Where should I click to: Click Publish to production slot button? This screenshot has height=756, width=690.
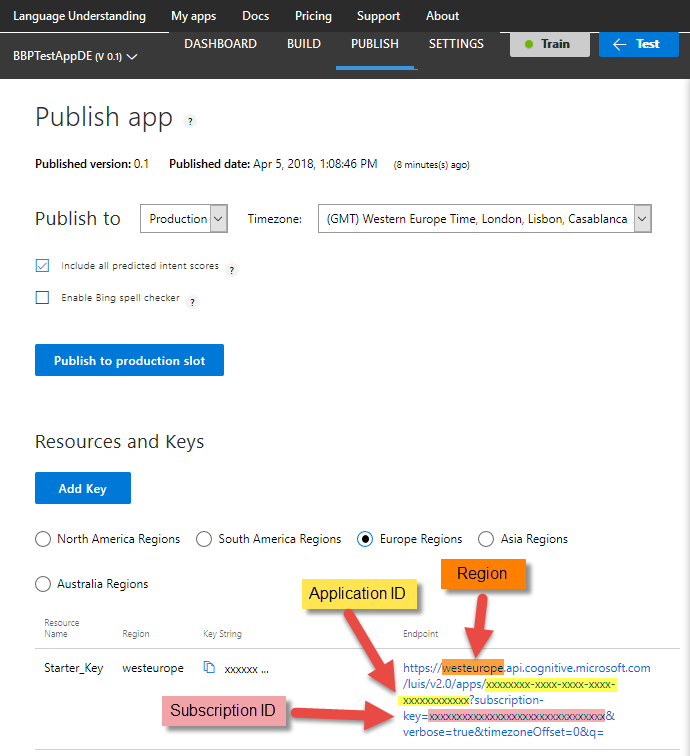pyautogui.click(x=129, y=361)
